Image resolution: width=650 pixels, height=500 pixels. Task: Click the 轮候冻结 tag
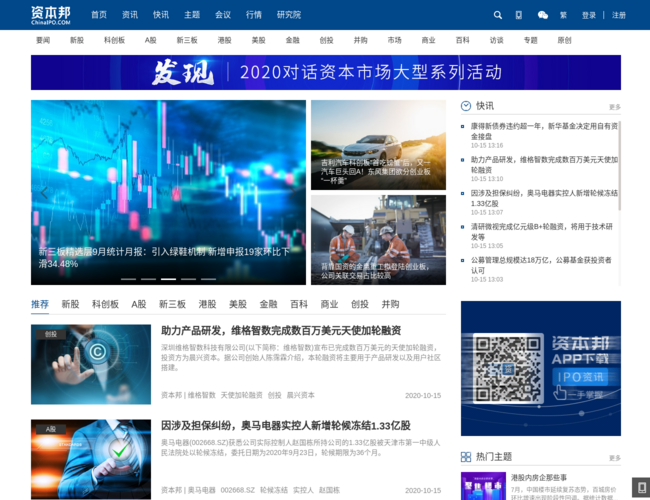[x=274, y=490]
